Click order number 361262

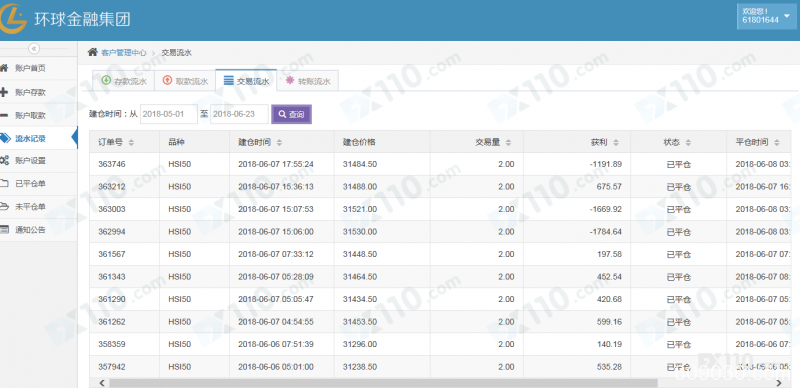tap(111, 322)
